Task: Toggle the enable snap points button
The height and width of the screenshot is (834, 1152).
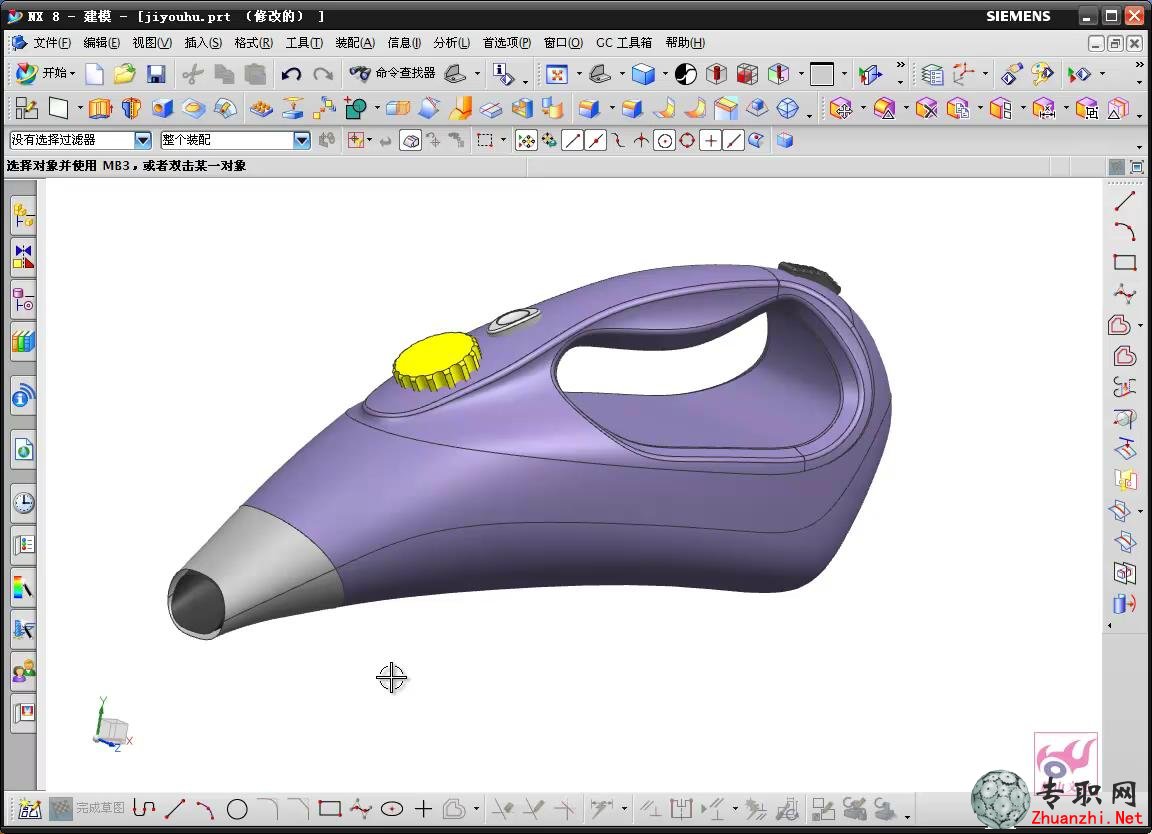Action: click(x=526, y=140)
